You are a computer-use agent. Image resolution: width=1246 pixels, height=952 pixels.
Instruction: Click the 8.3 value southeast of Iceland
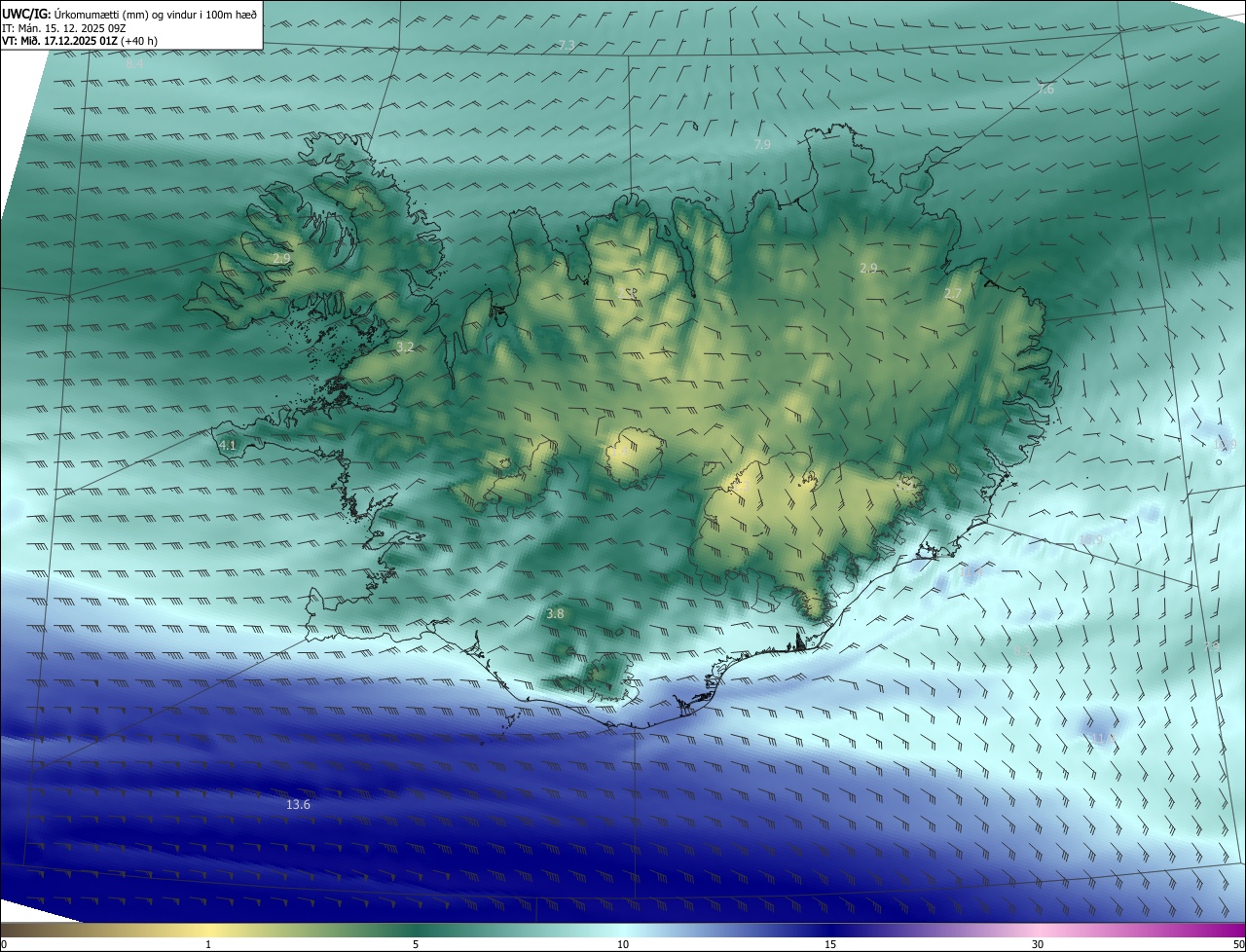[x=1022, y=650]
